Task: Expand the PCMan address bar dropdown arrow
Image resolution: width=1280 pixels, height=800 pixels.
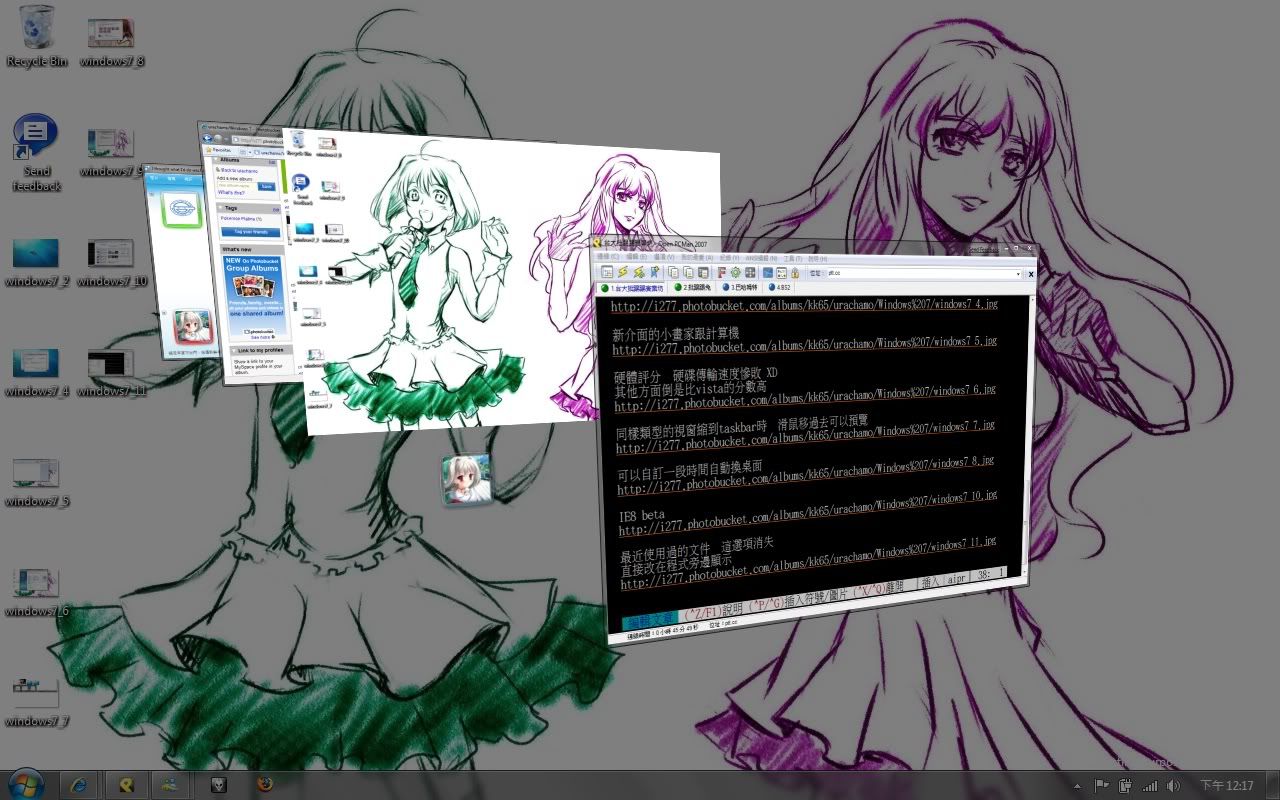Action: tap(1018, 274)
